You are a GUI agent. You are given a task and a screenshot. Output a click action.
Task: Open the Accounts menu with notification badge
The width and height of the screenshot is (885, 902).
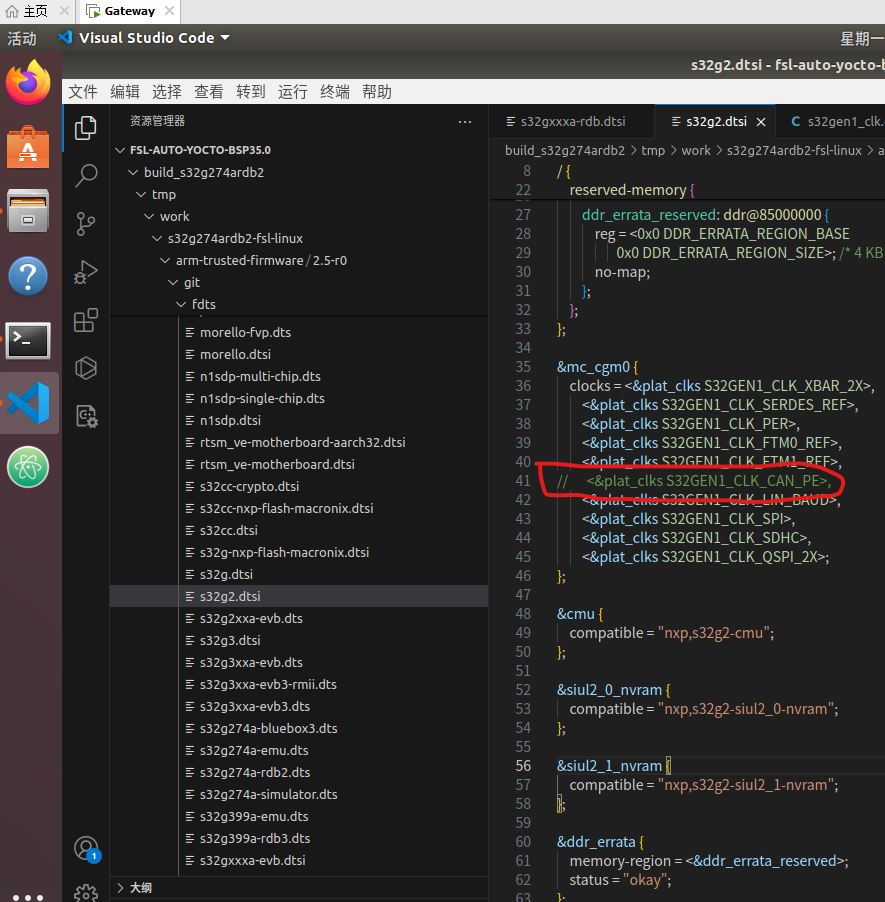pos(87,849)
